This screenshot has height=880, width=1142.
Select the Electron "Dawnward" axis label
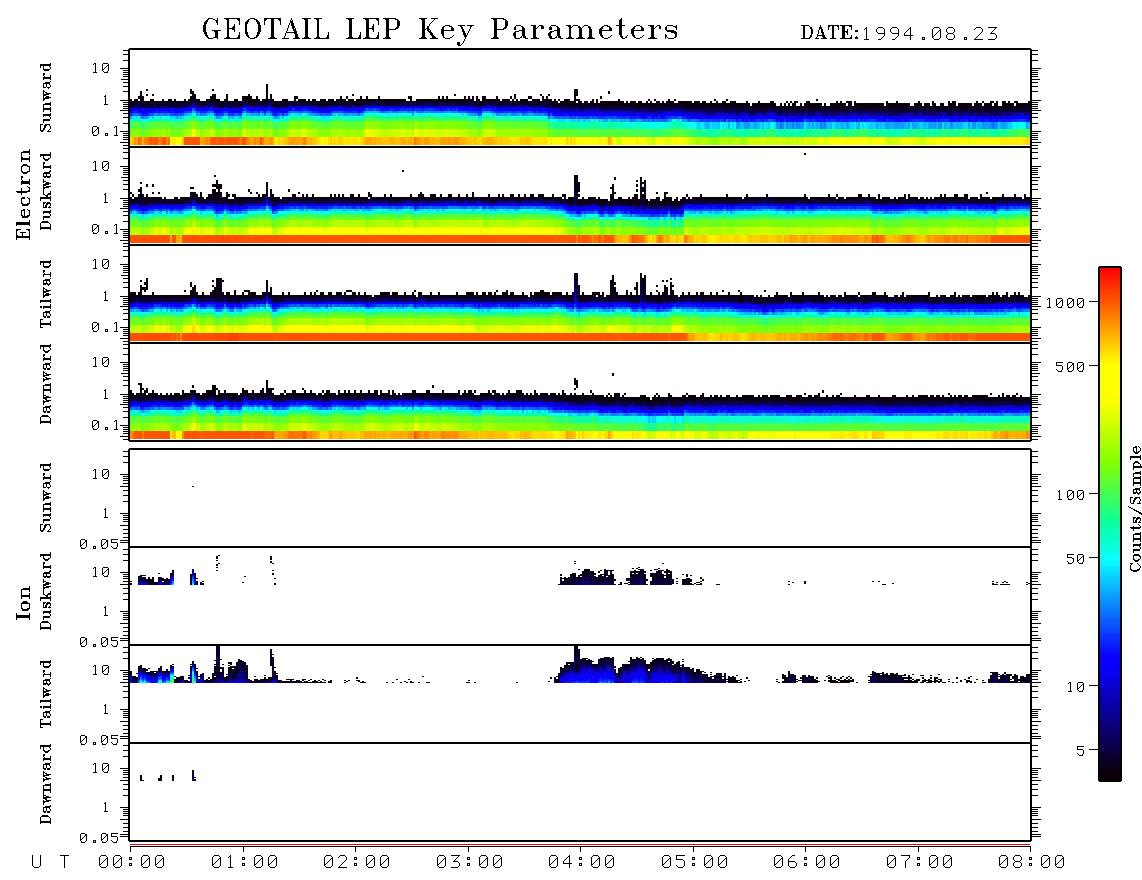(46, 385)
